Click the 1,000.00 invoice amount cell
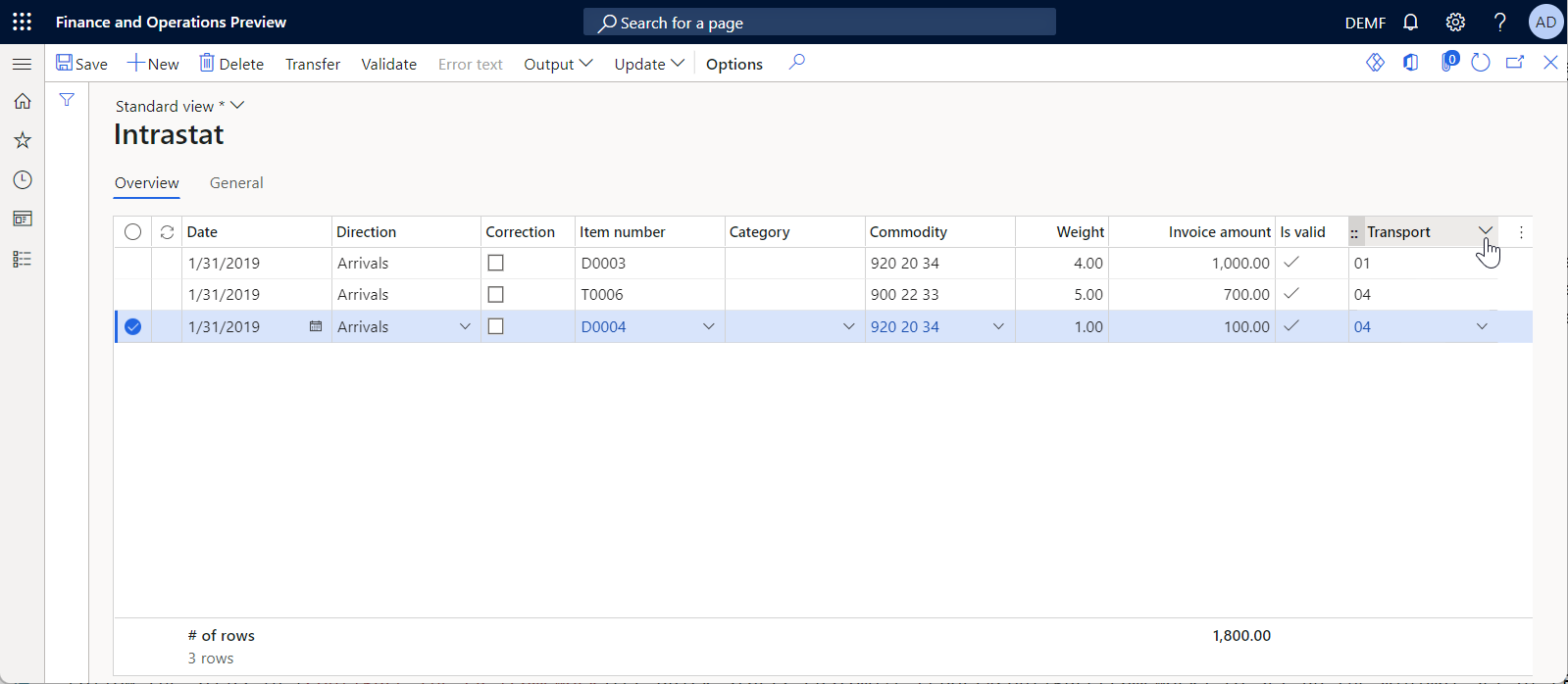This screenshot has width=1568, height=684. pyautogui.click(x=1191, y=263)
